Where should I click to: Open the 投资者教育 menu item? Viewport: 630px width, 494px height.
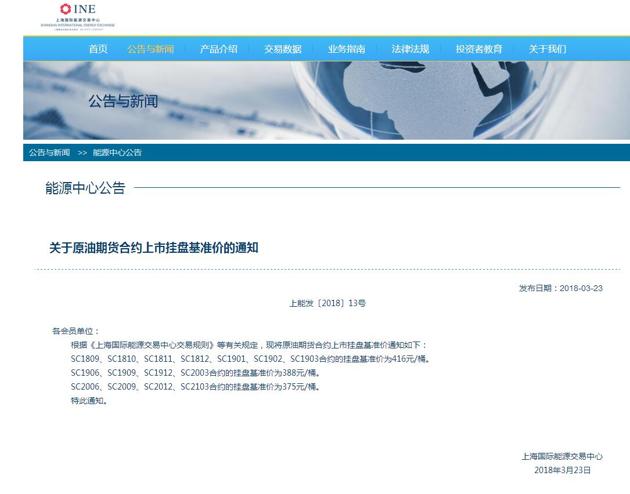point(479,49)
